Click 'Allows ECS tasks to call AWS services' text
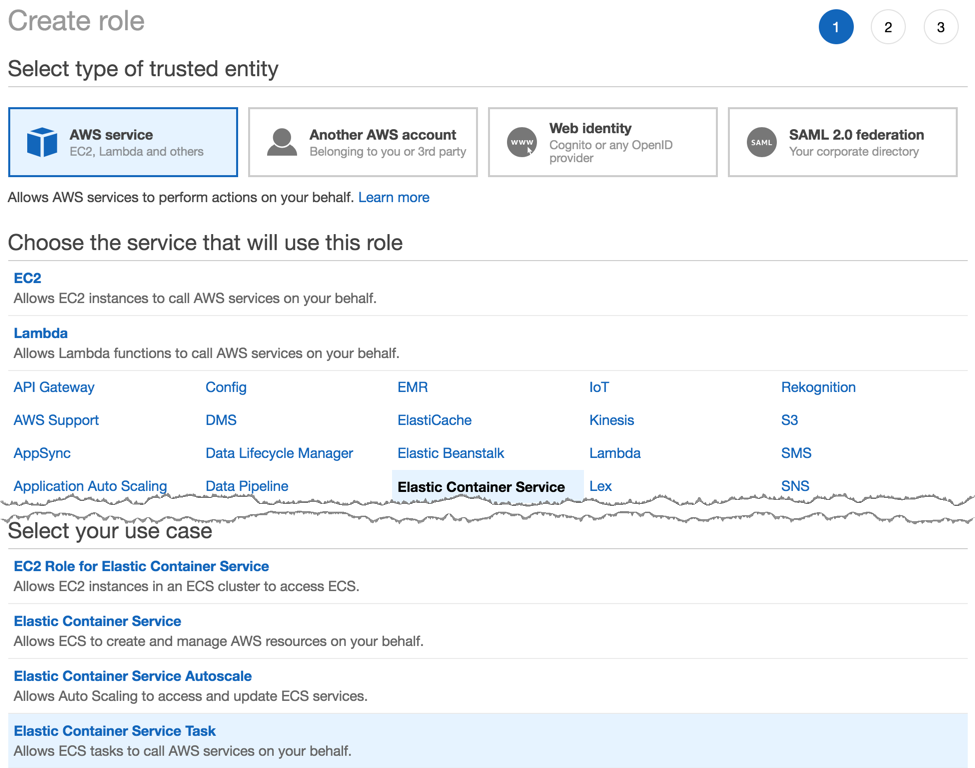975x768 pixels. pyautogui.click(x=182, y=751)
